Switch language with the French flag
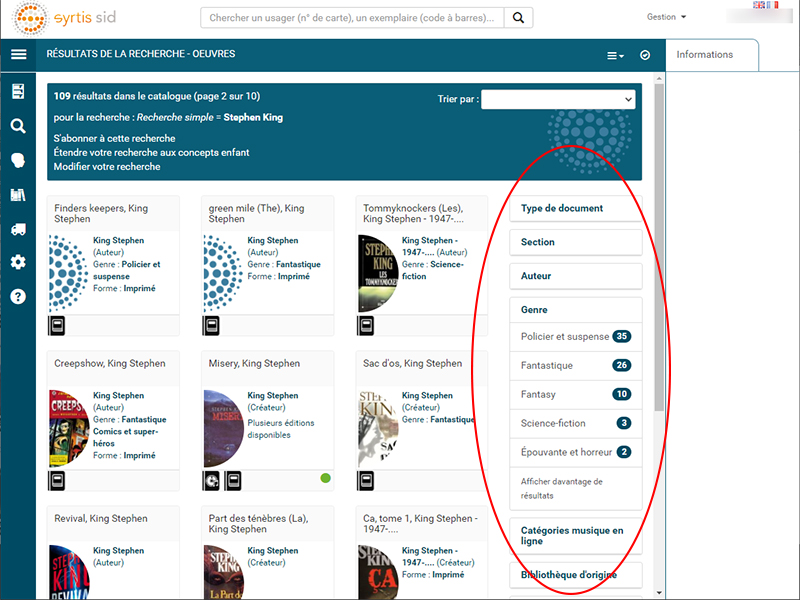 [772, 5]
